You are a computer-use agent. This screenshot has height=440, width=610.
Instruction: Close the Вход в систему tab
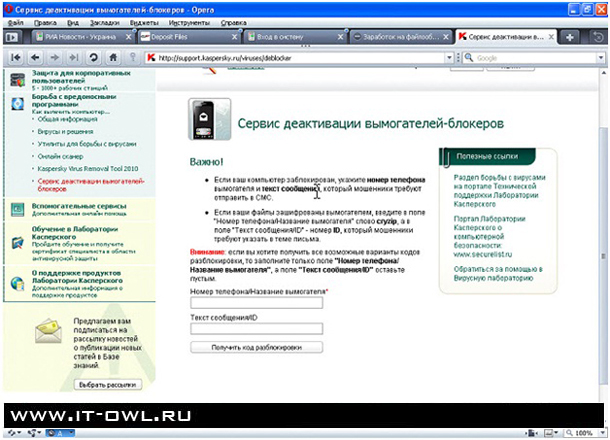pos(340,37)
